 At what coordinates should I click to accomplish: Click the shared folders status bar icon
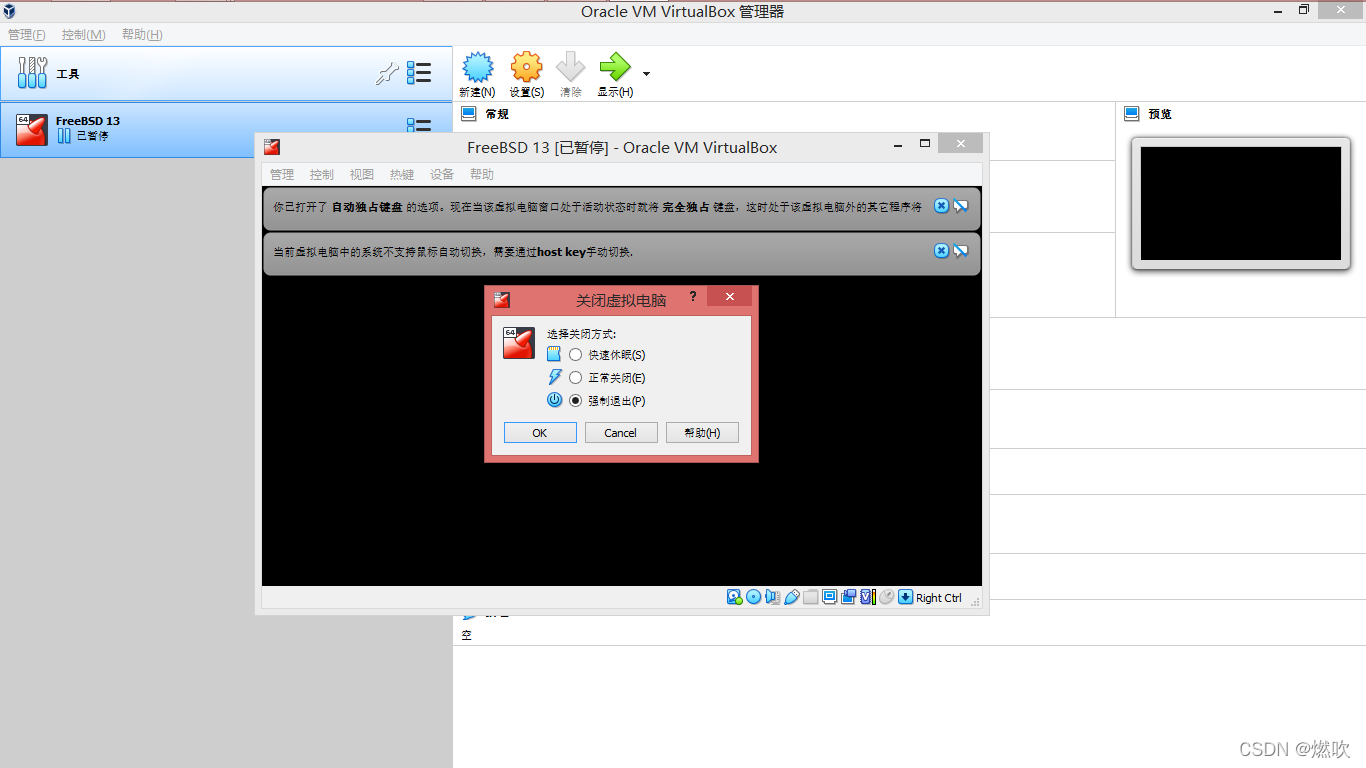click(811, 597)
